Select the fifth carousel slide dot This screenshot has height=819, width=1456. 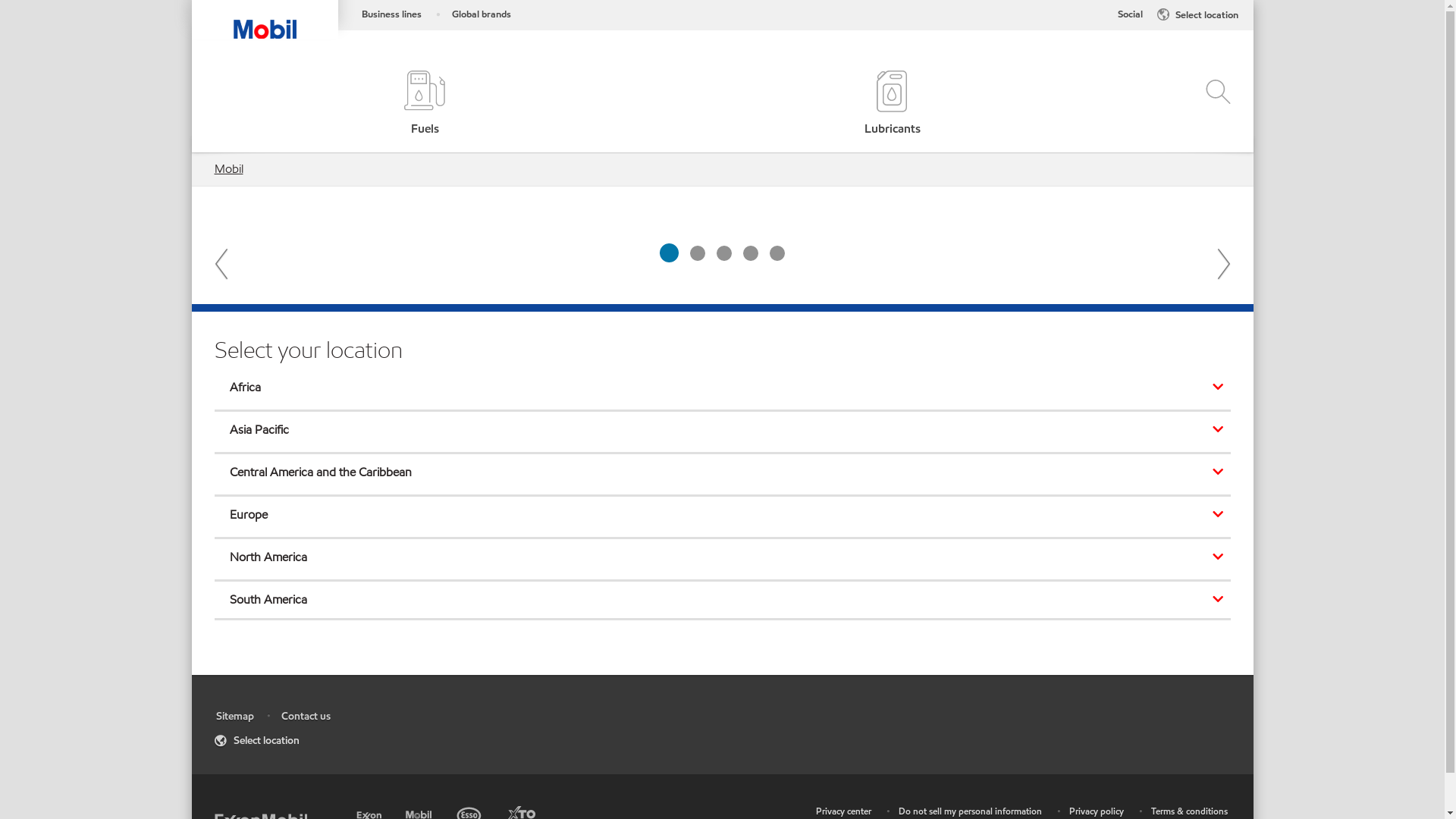[x=777, y=253]
